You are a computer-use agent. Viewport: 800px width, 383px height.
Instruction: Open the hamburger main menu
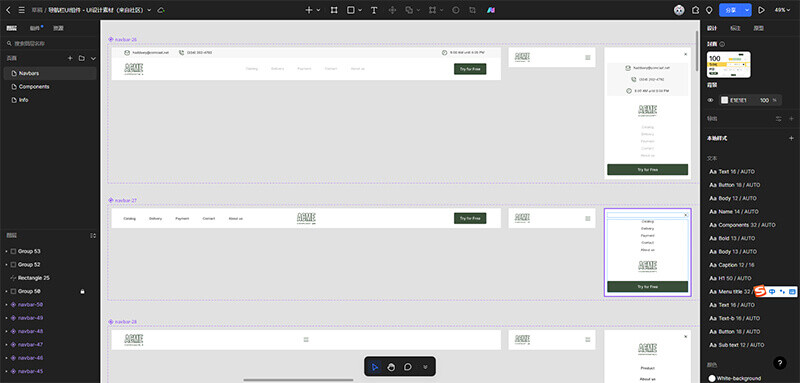coord(21,10)
